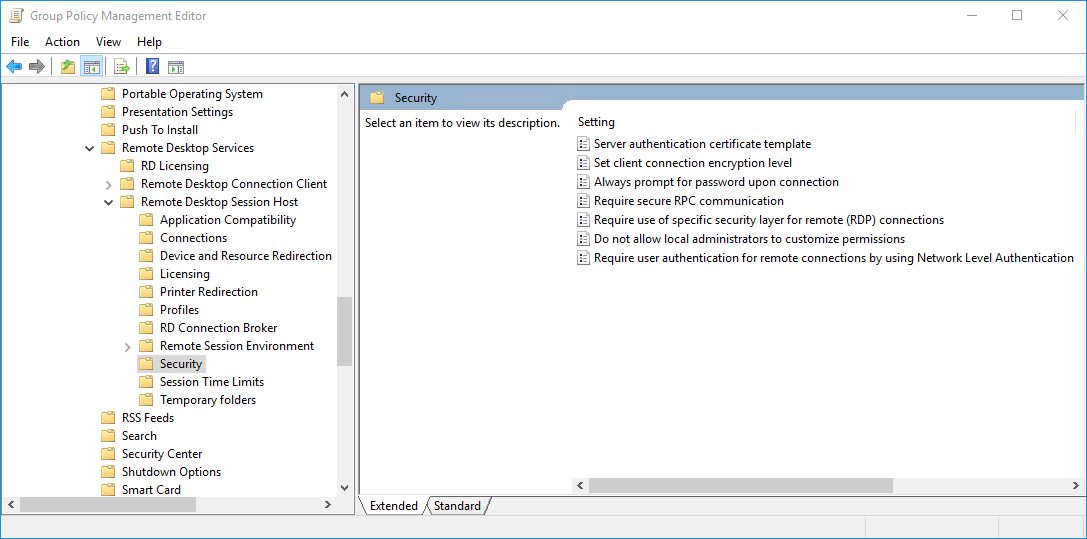The image size is (1087, 539).
Task: Toggle the Show/Hide Action Pane icon
Action: pos(176,67)
